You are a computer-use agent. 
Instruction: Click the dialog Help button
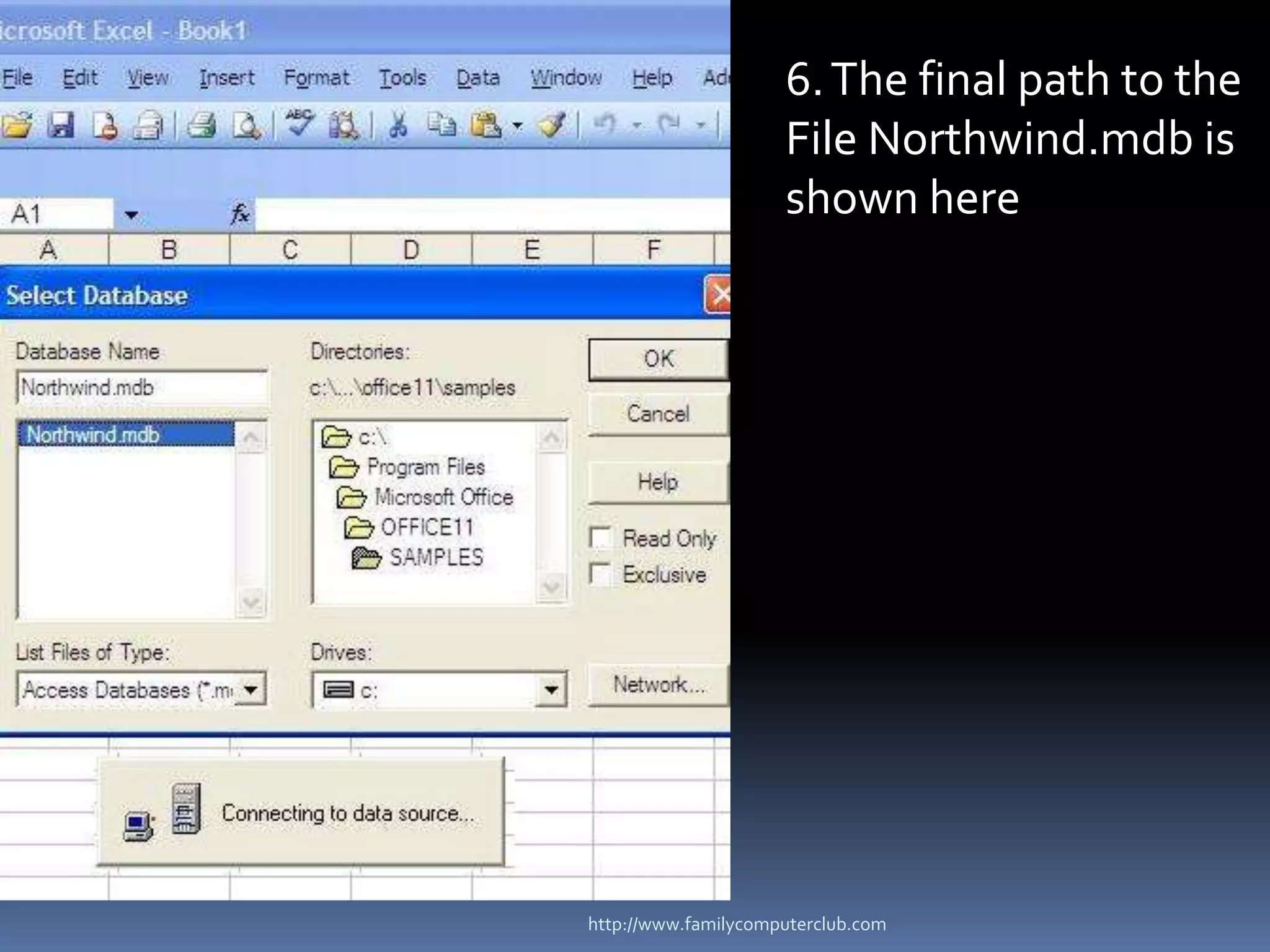659,482
